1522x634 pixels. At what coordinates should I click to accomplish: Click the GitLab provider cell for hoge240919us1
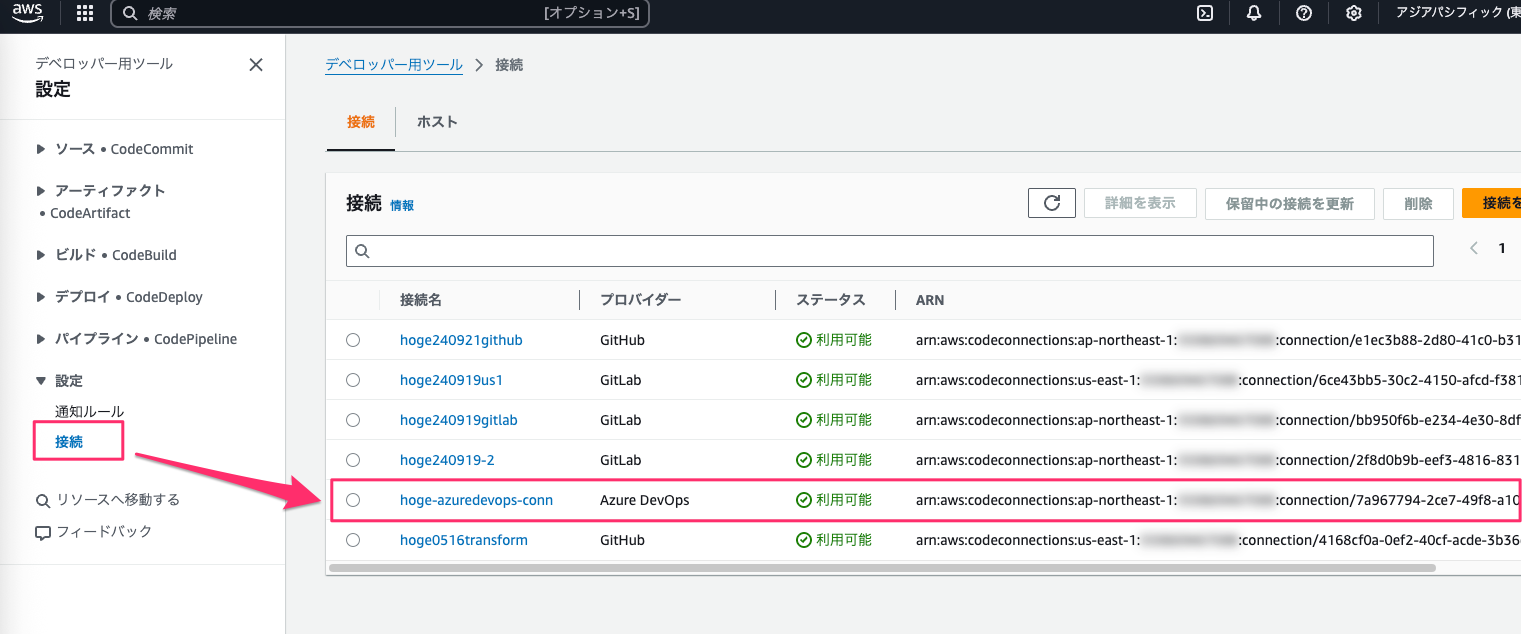620,380
